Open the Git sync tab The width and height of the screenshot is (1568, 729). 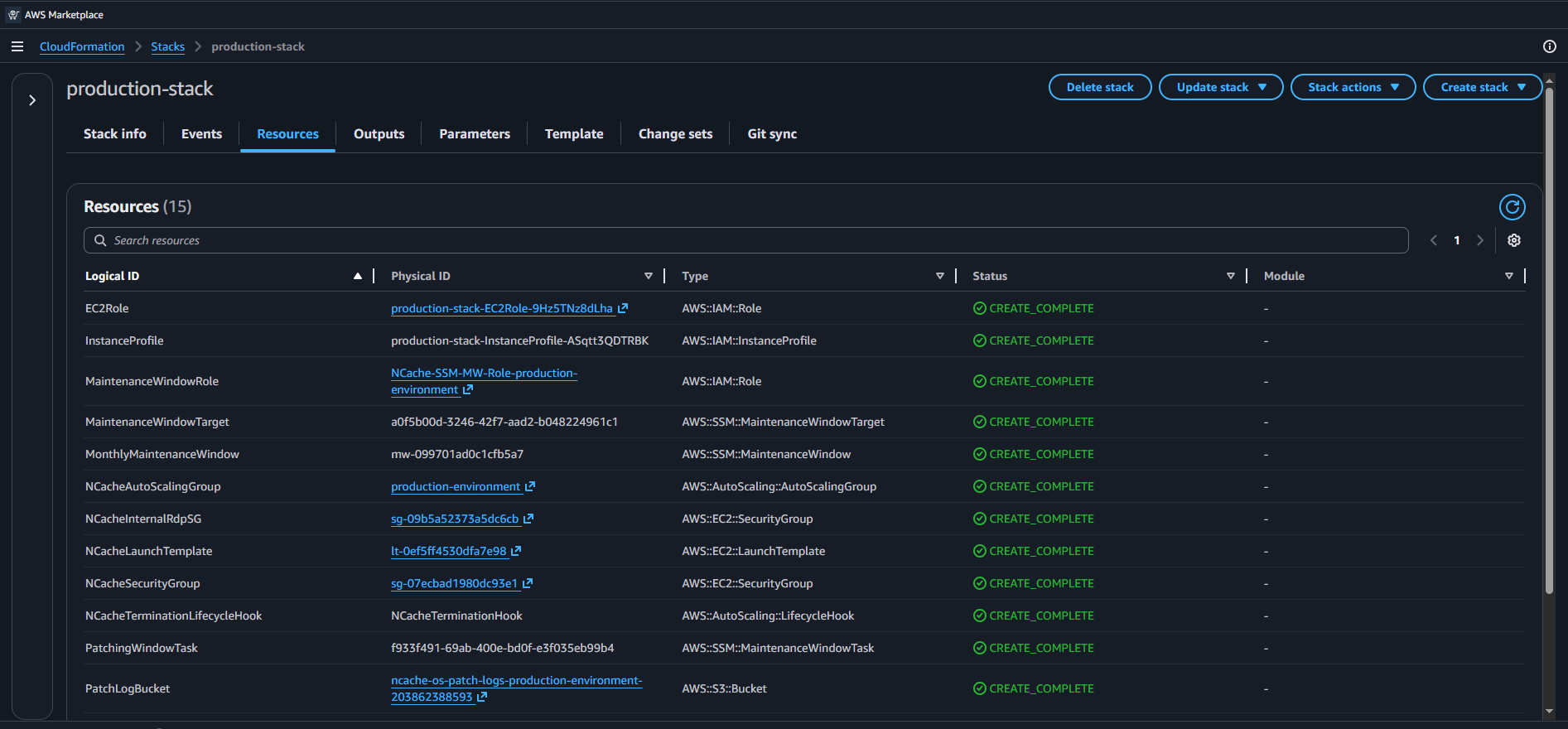click(x=772, y=133)
